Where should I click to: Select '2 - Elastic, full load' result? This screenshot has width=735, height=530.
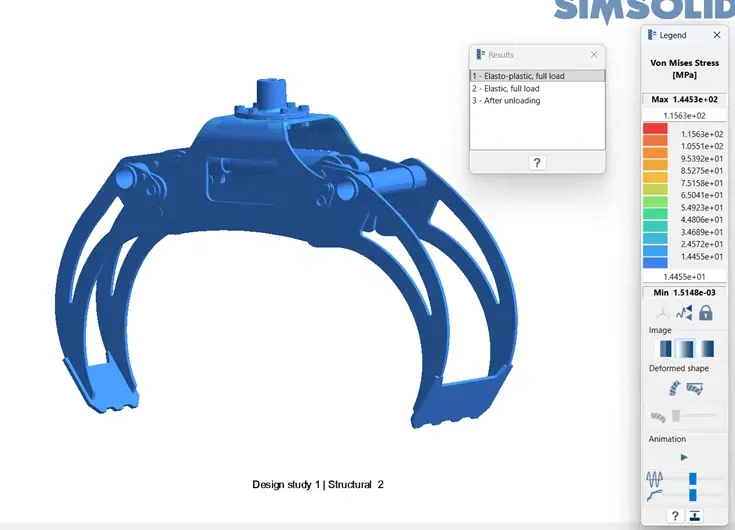click(x=537, y=88)
